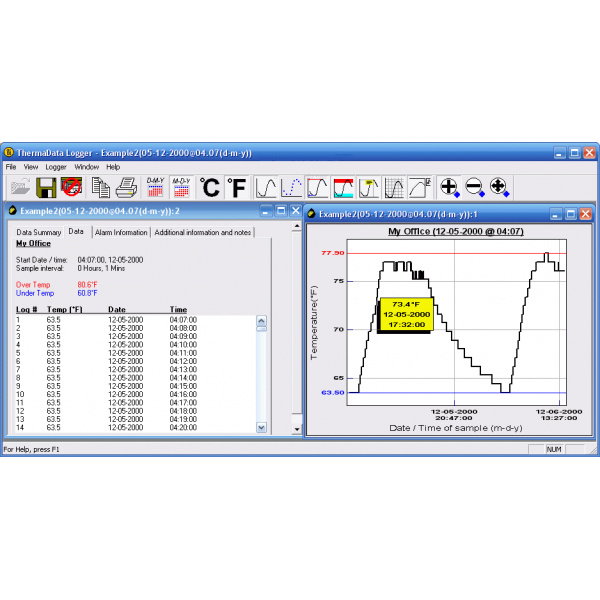Click the zoom in magnifier icon
600x600 pixels.
[450, 187]
